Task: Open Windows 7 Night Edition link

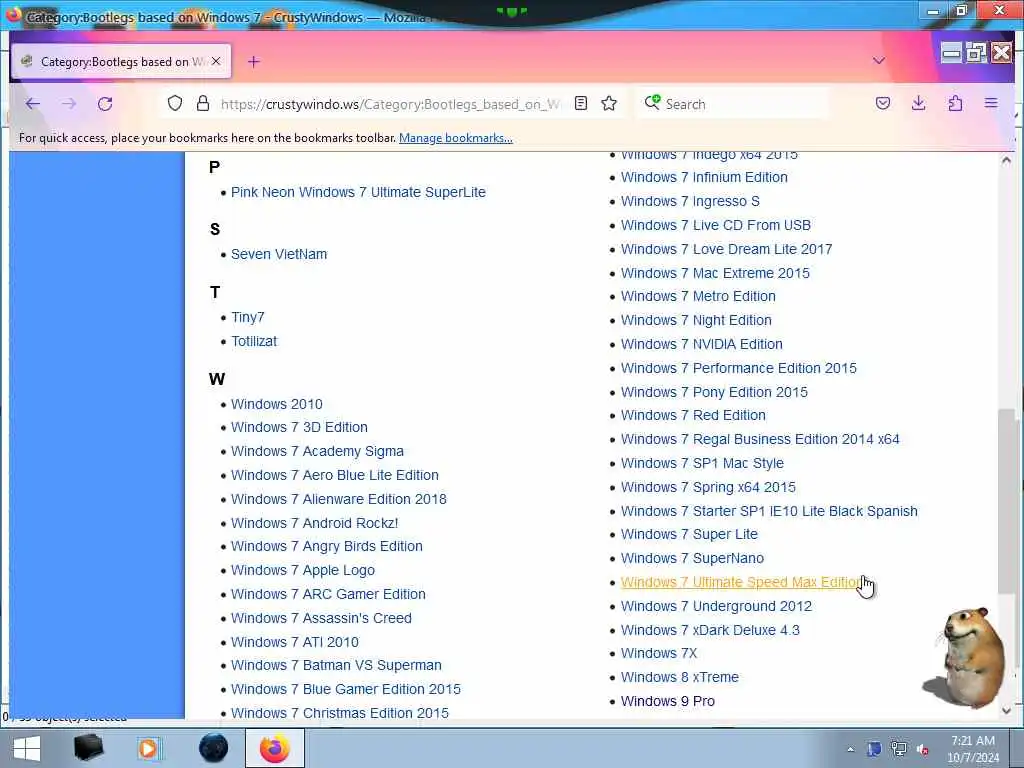Action: pos(696,320)
